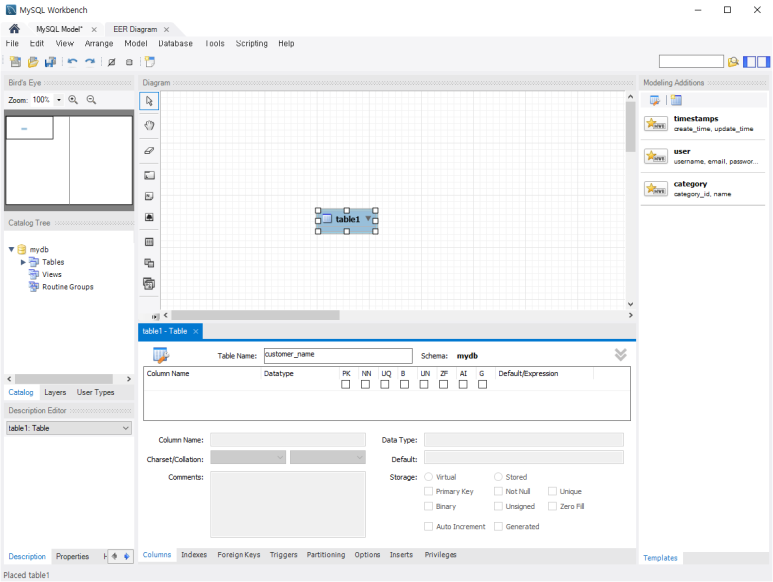Screen dimensions: 773x582
Task: Open the Database menu
Action: click(175, 43)
